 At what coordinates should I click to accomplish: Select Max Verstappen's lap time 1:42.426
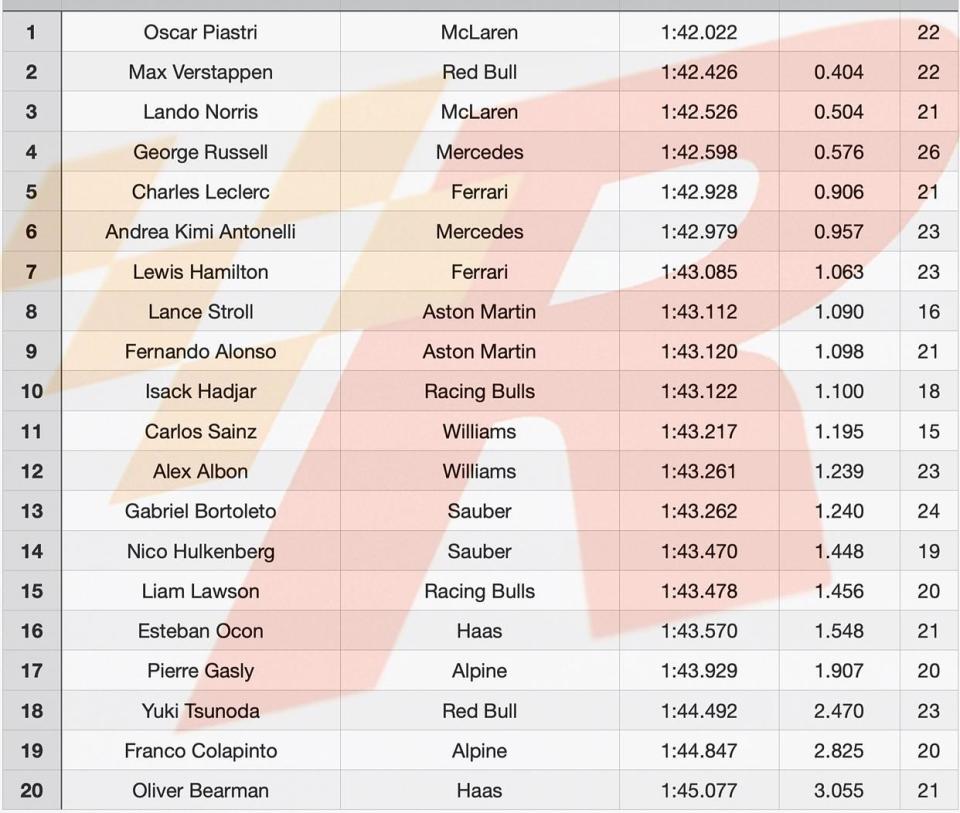click(699, 72)
